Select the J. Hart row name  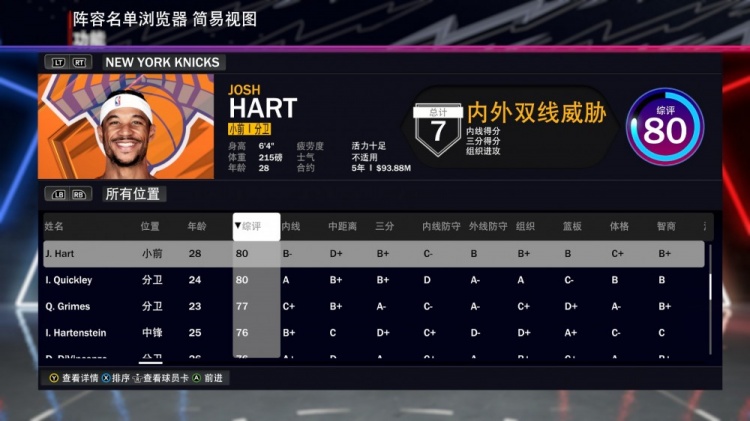pos(60,254)
